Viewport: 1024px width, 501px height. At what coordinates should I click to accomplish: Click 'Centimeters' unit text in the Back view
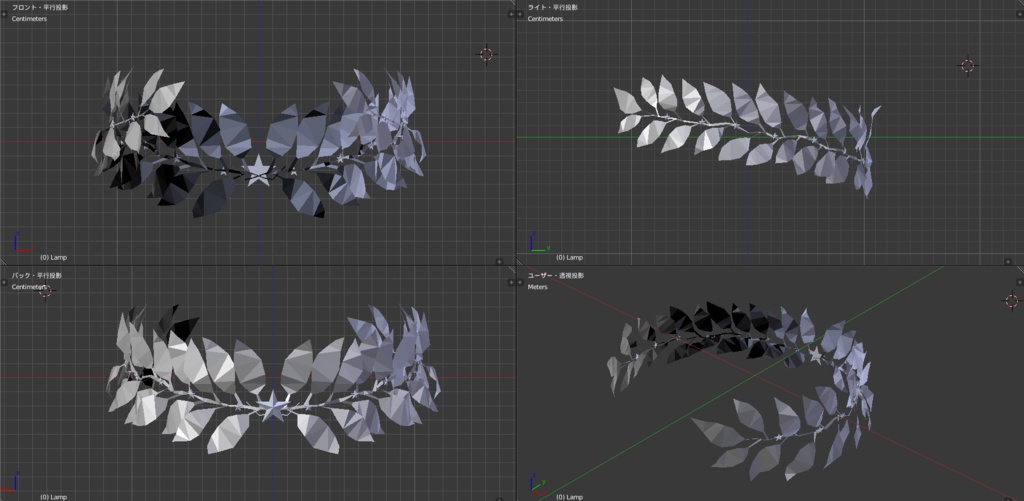click(29, 287)
